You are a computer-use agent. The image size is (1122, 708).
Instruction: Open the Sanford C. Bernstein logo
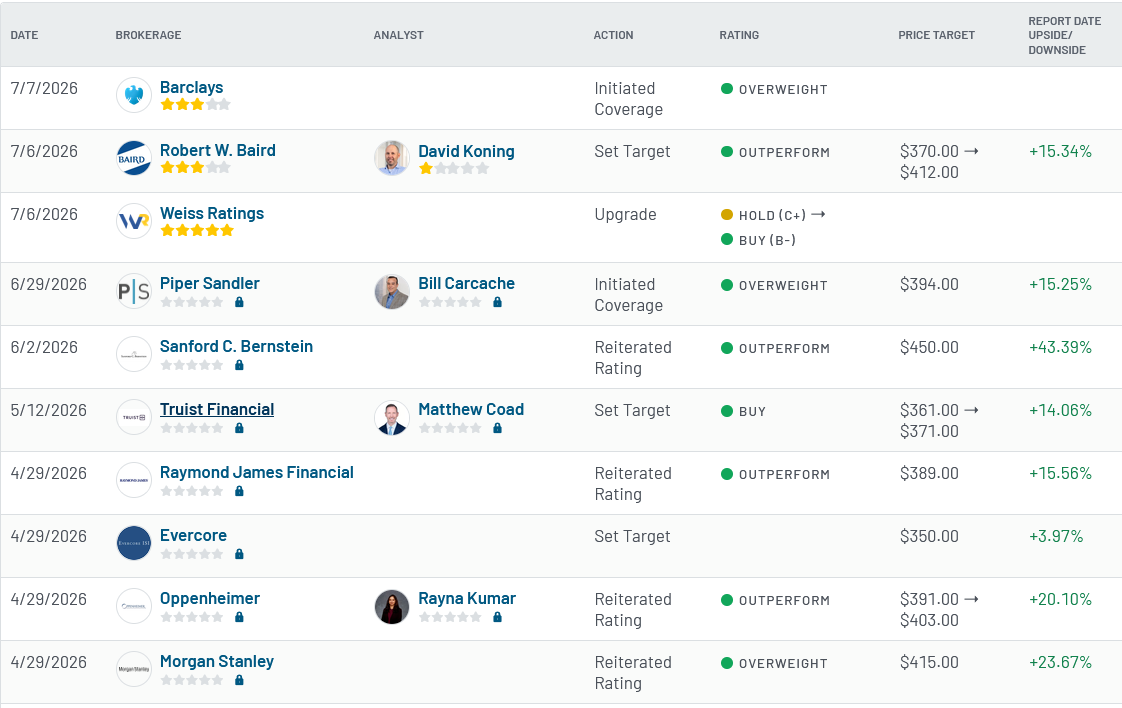pos(134,354)
